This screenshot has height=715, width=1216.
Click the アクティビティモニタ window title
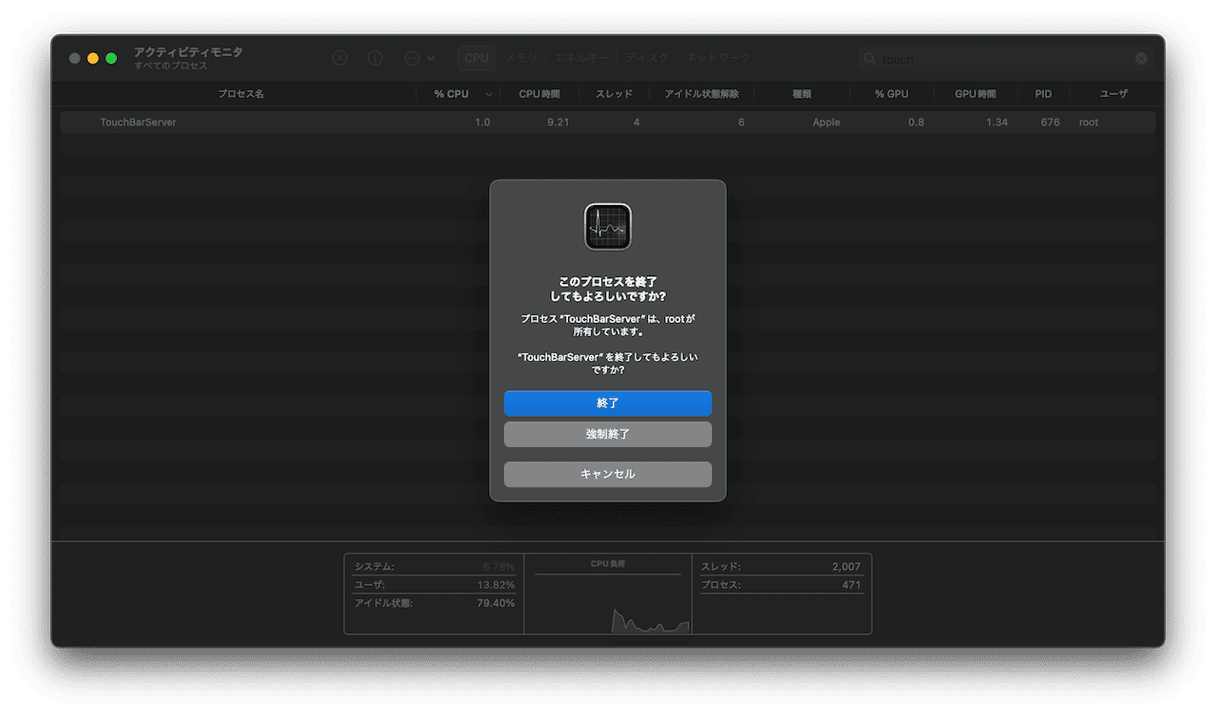pos(188,52)
